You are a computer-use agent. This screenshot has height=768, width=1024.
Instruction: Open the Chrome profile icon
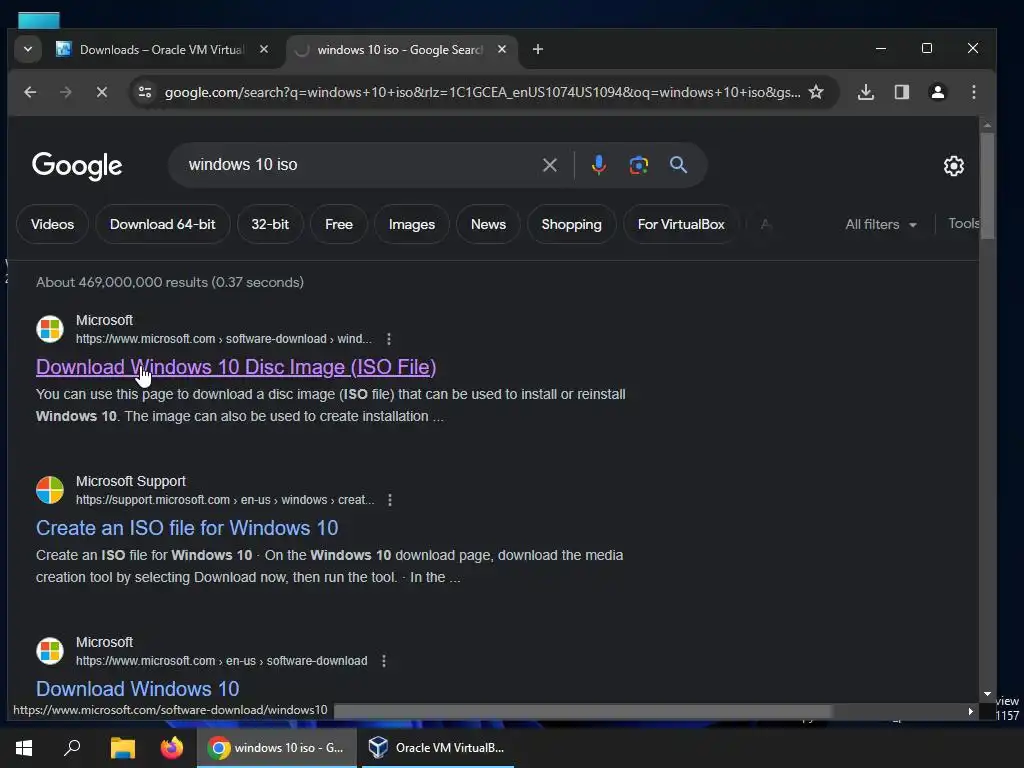click(x=937, y=92)
